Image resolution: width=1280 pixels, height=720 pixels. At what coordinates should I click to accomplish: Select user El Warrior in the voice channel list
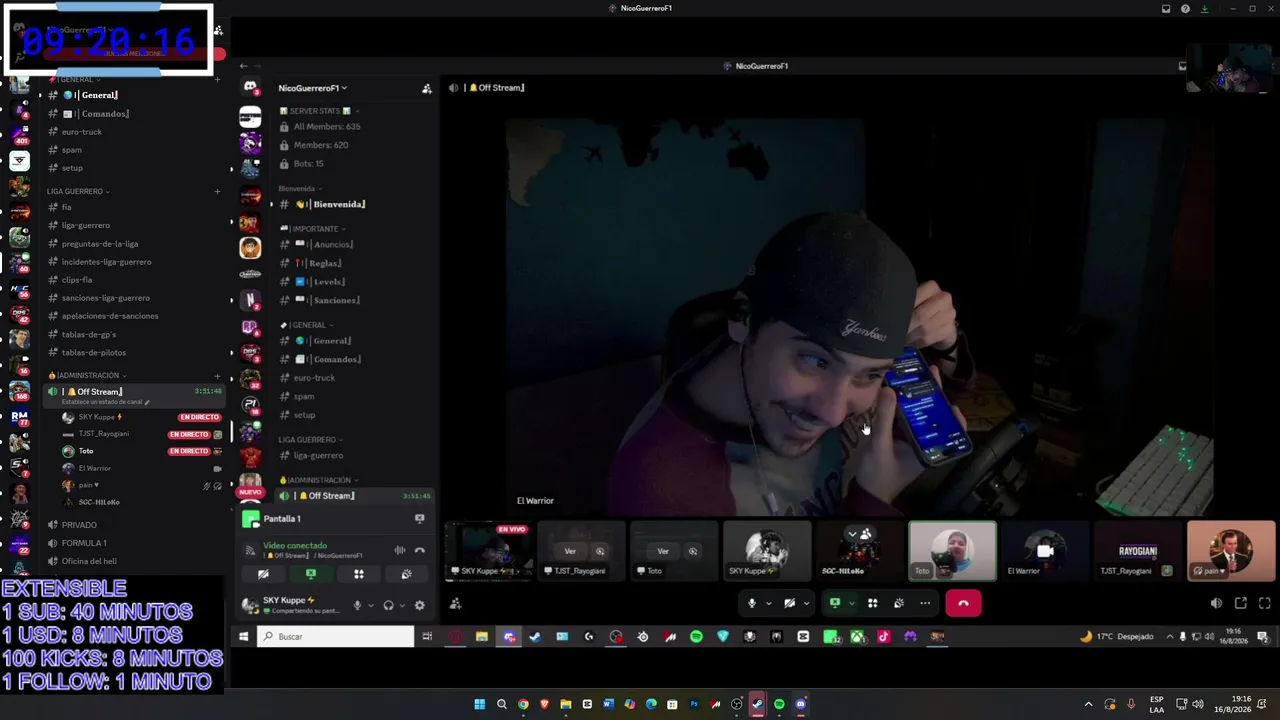coord(95,468)
